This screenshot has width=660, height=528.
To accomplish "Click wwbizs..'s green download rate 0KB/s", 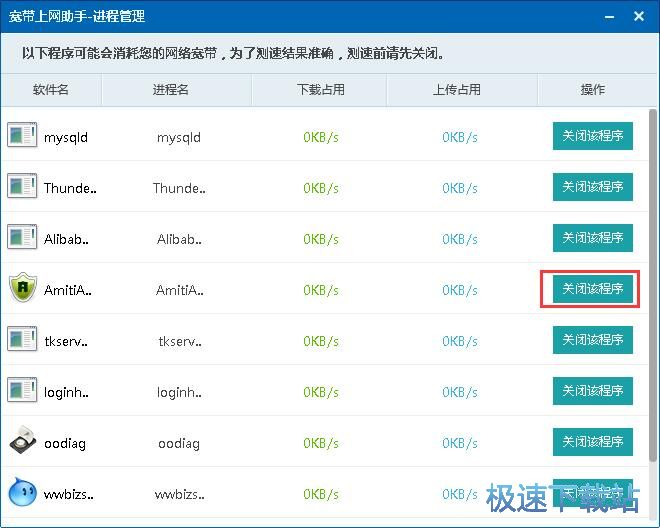I will point(321,494).
